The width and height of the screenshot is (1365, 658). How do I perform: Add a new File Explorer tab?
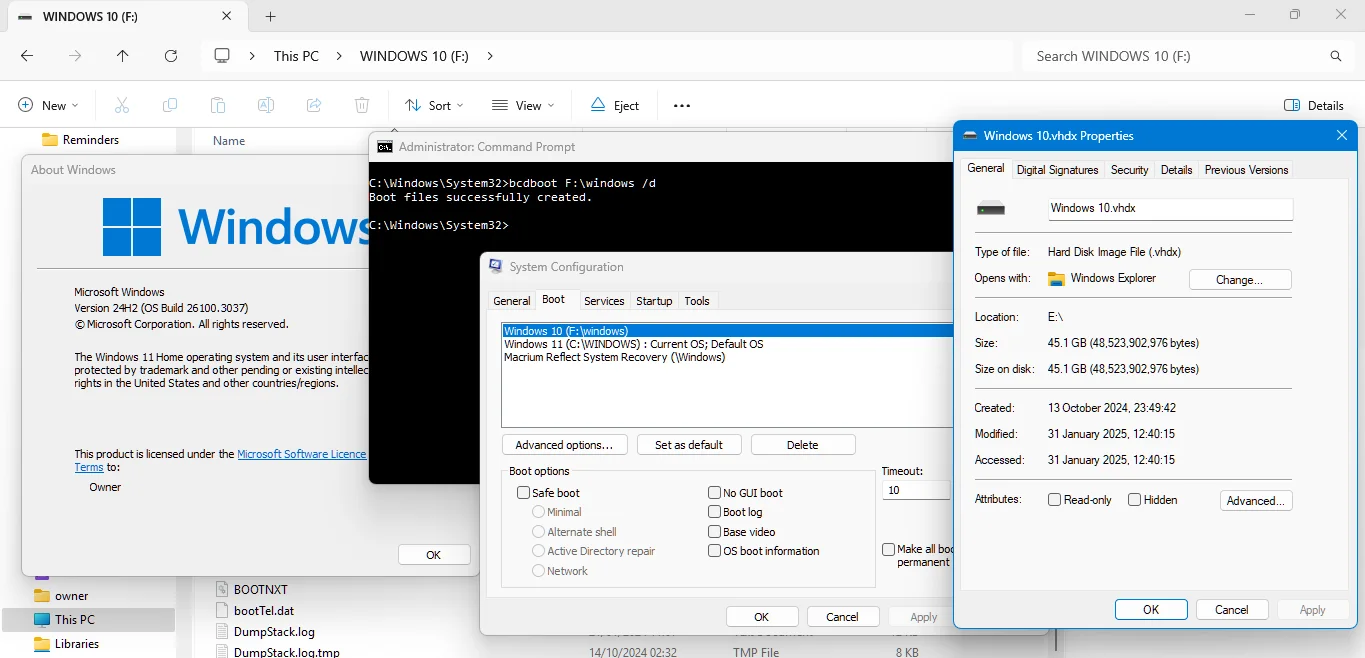[270, 17]
